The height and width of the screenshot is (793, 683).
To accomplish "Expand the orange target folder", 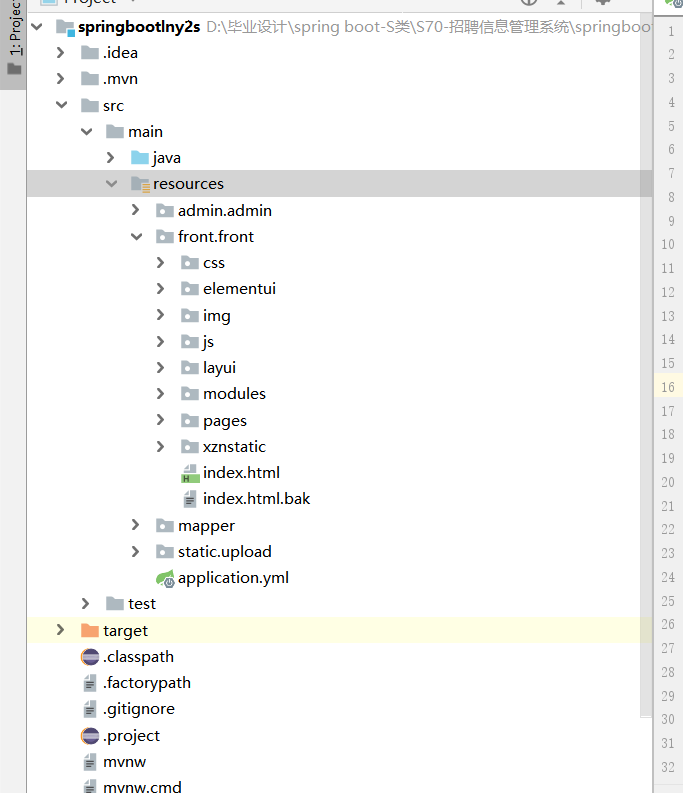I will point(60,630).
